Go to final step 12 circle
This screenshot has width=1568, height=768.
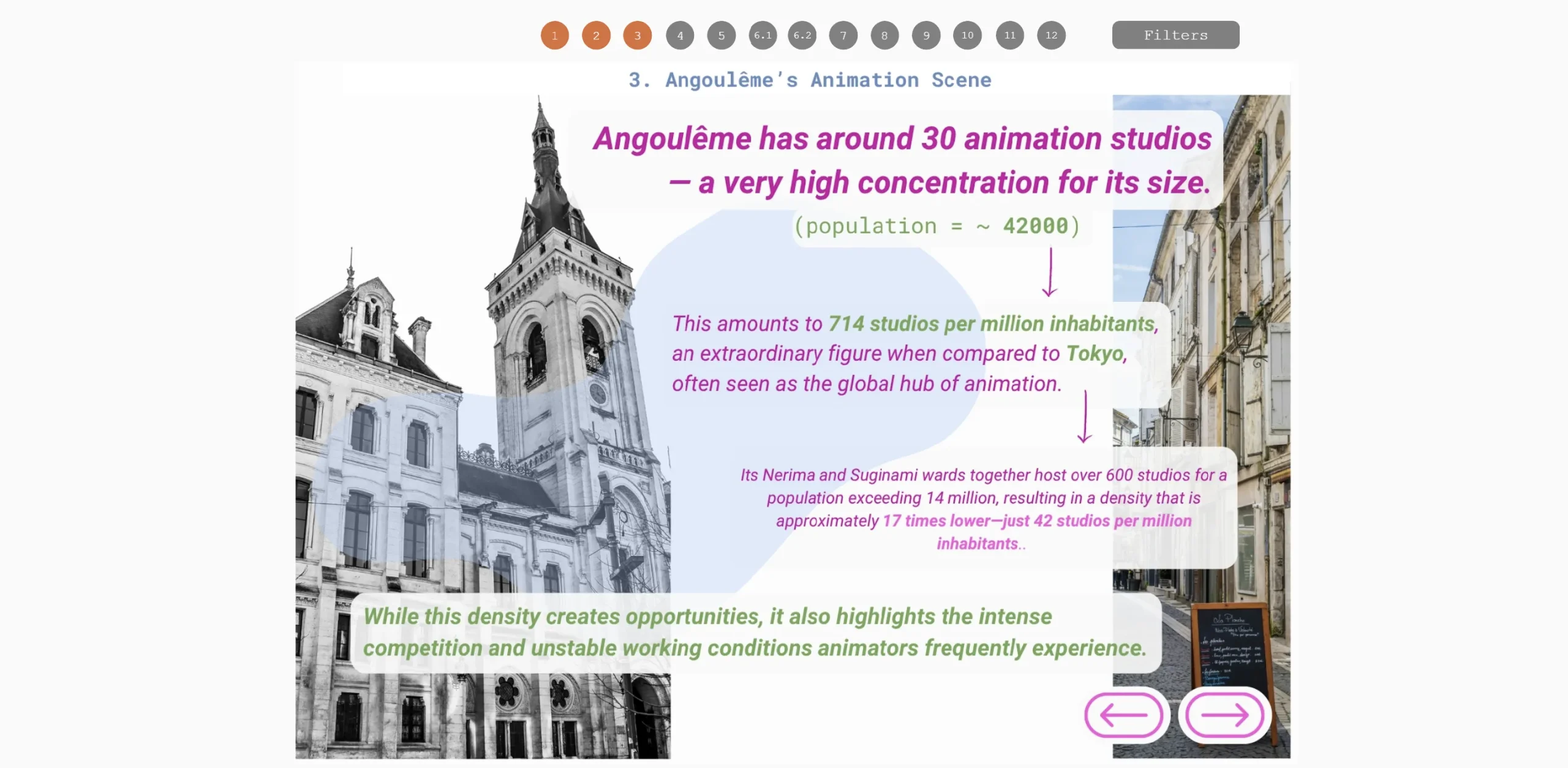(1051, 36)
